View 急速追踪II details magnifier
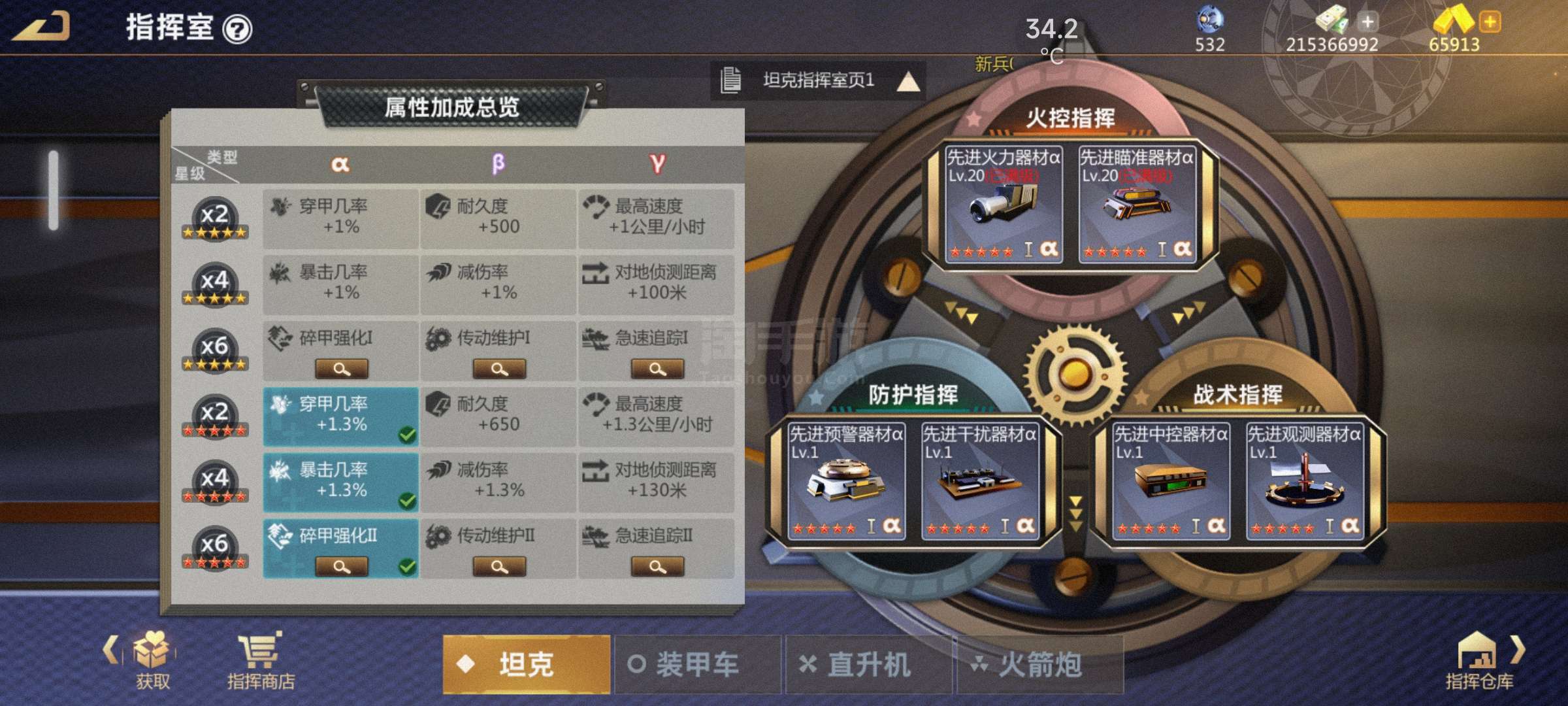 657,566
